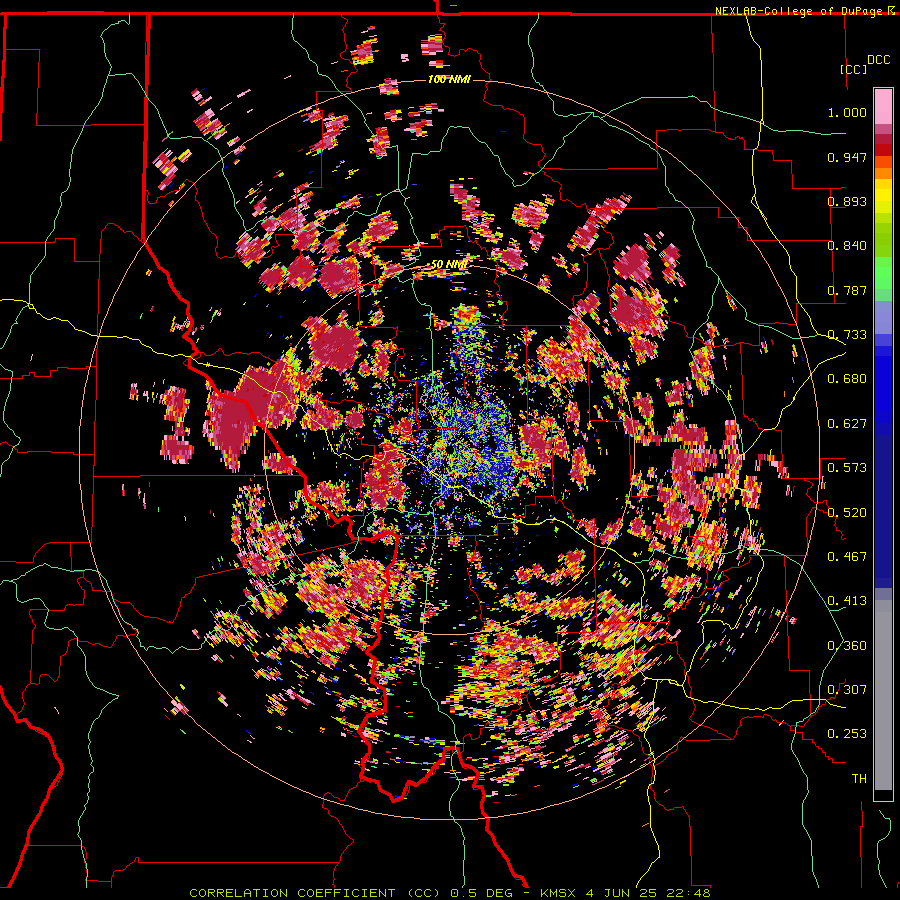
Task: Click the 0.733 legend value
Action: pyautogui.click(x=847, y=335)
